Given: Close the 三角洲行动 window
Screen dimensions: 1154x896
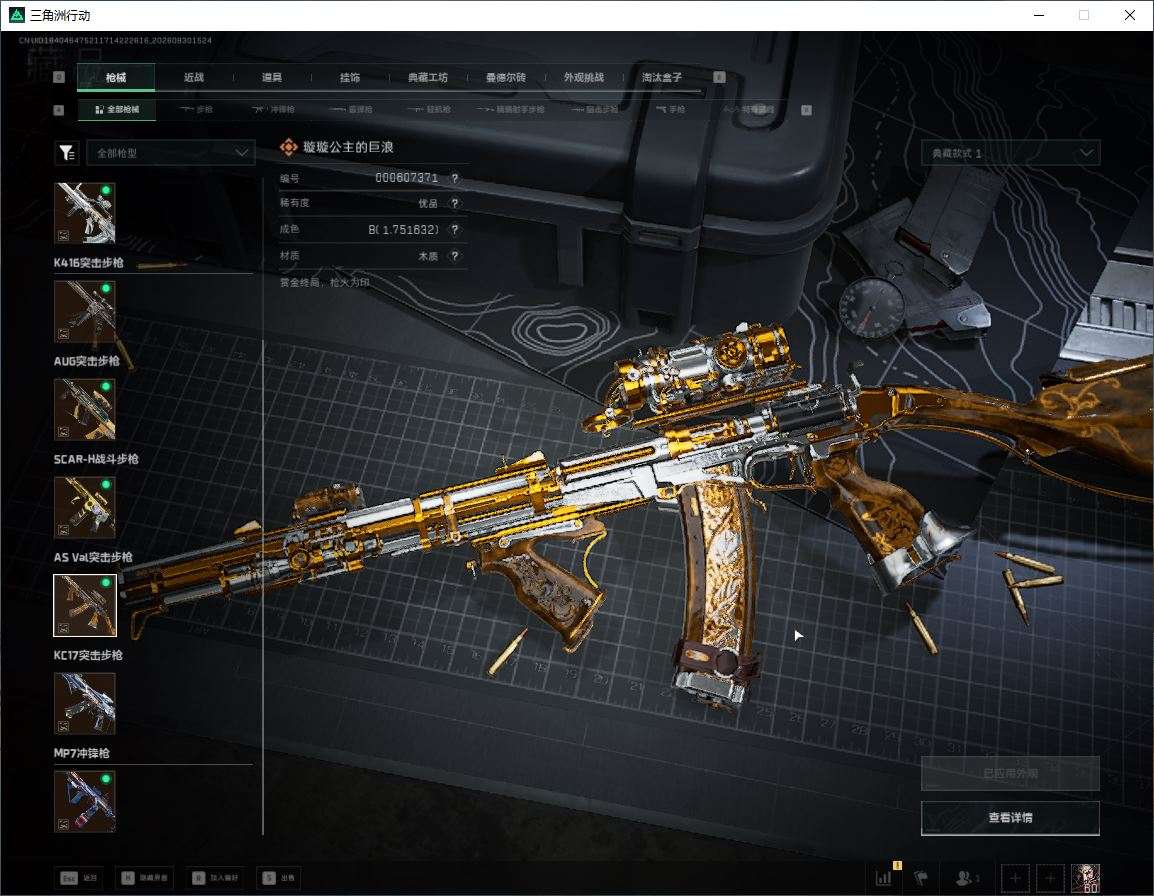Looking at the screenshot, I should 1130,15.
